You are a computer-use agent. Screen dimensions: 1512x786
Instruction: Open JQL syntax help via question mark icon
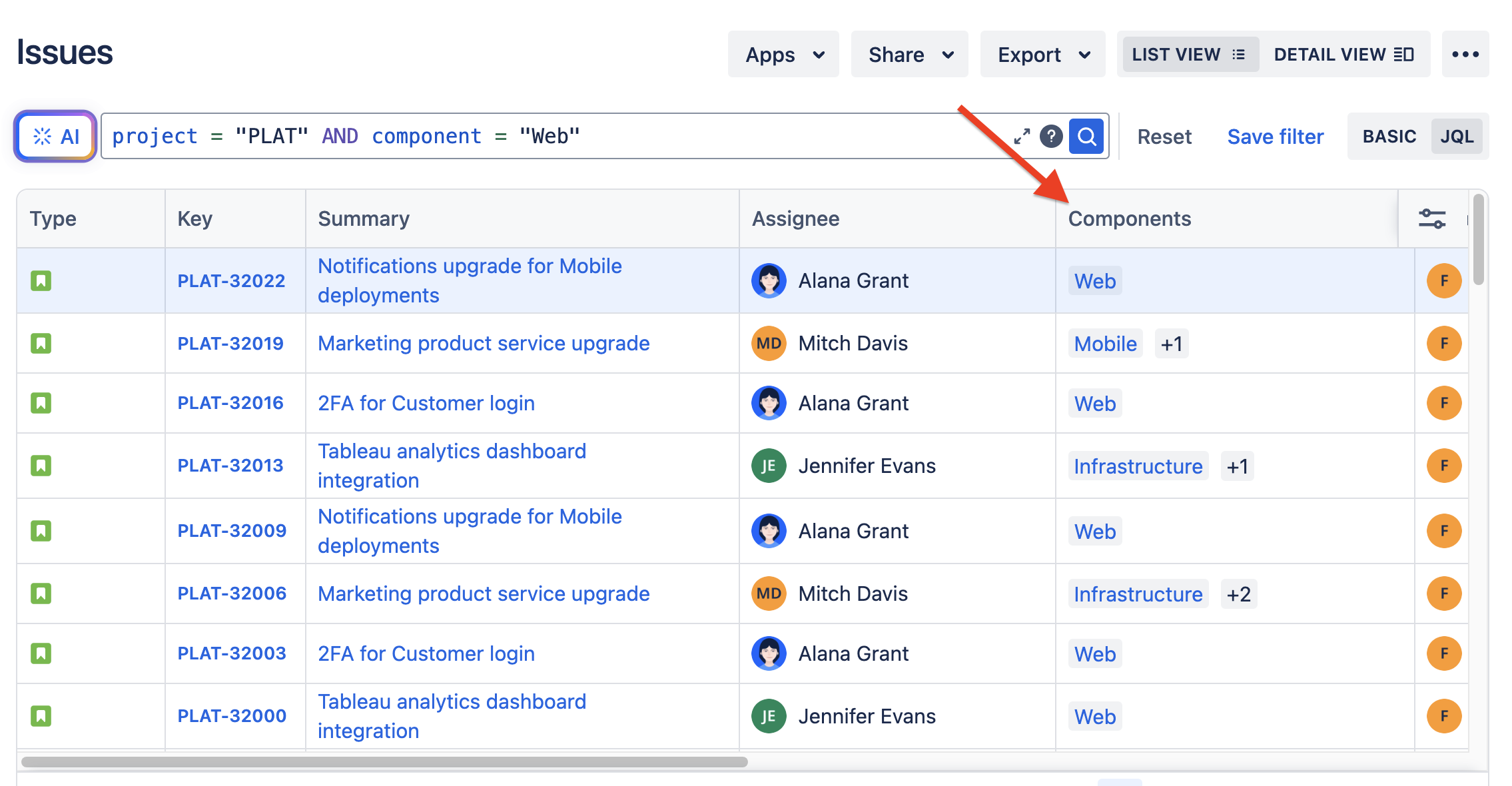1051,136
